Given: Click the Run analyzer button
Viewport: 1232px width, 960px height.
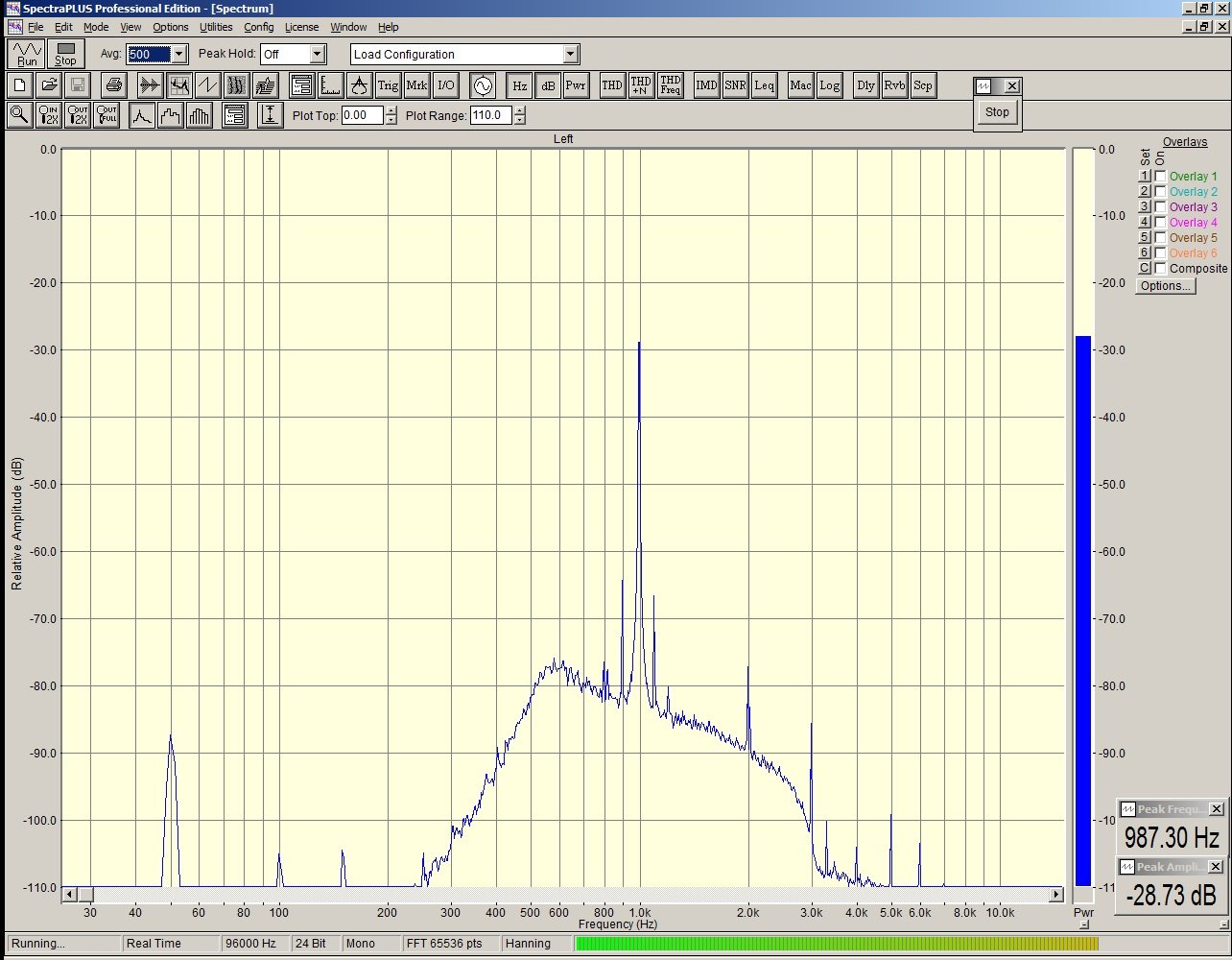Looking at the screenshot, I should (27, 54).
